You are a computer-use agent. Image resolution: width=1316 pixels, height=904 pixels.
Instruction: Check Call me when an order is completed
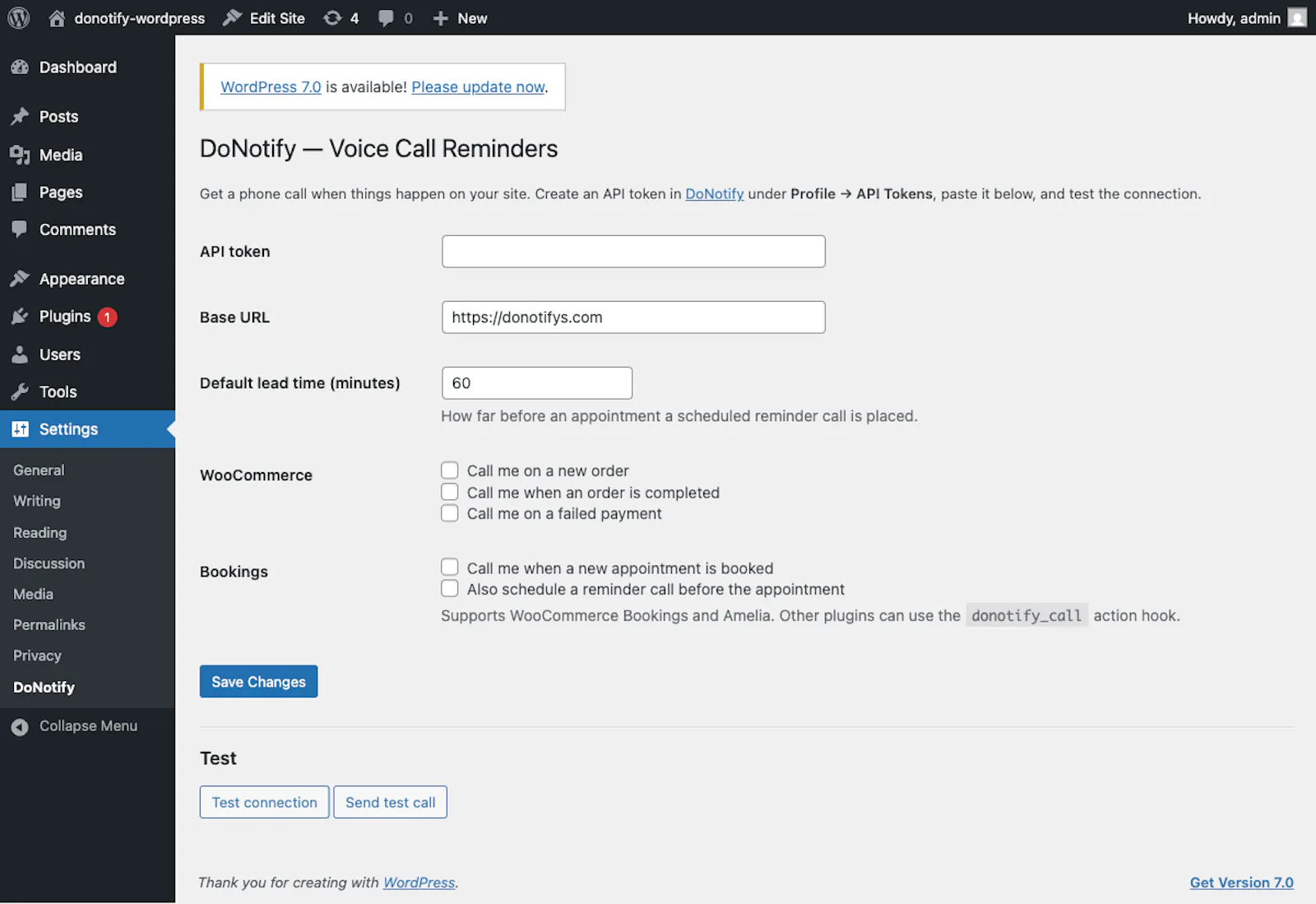pyautogui.click(x=449, y=492)
